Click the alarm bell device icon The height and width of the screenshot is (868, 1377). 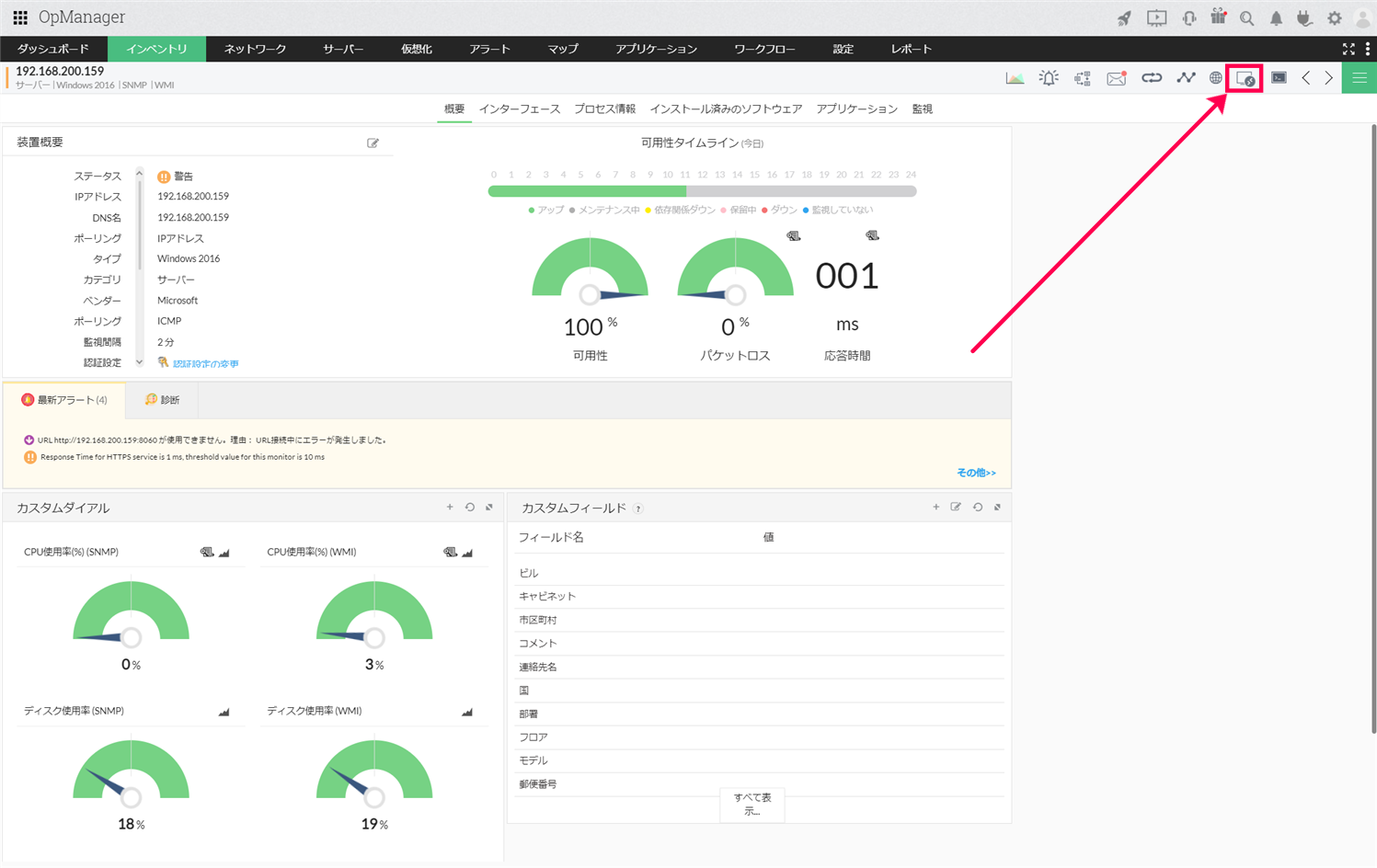[1049, 78]
